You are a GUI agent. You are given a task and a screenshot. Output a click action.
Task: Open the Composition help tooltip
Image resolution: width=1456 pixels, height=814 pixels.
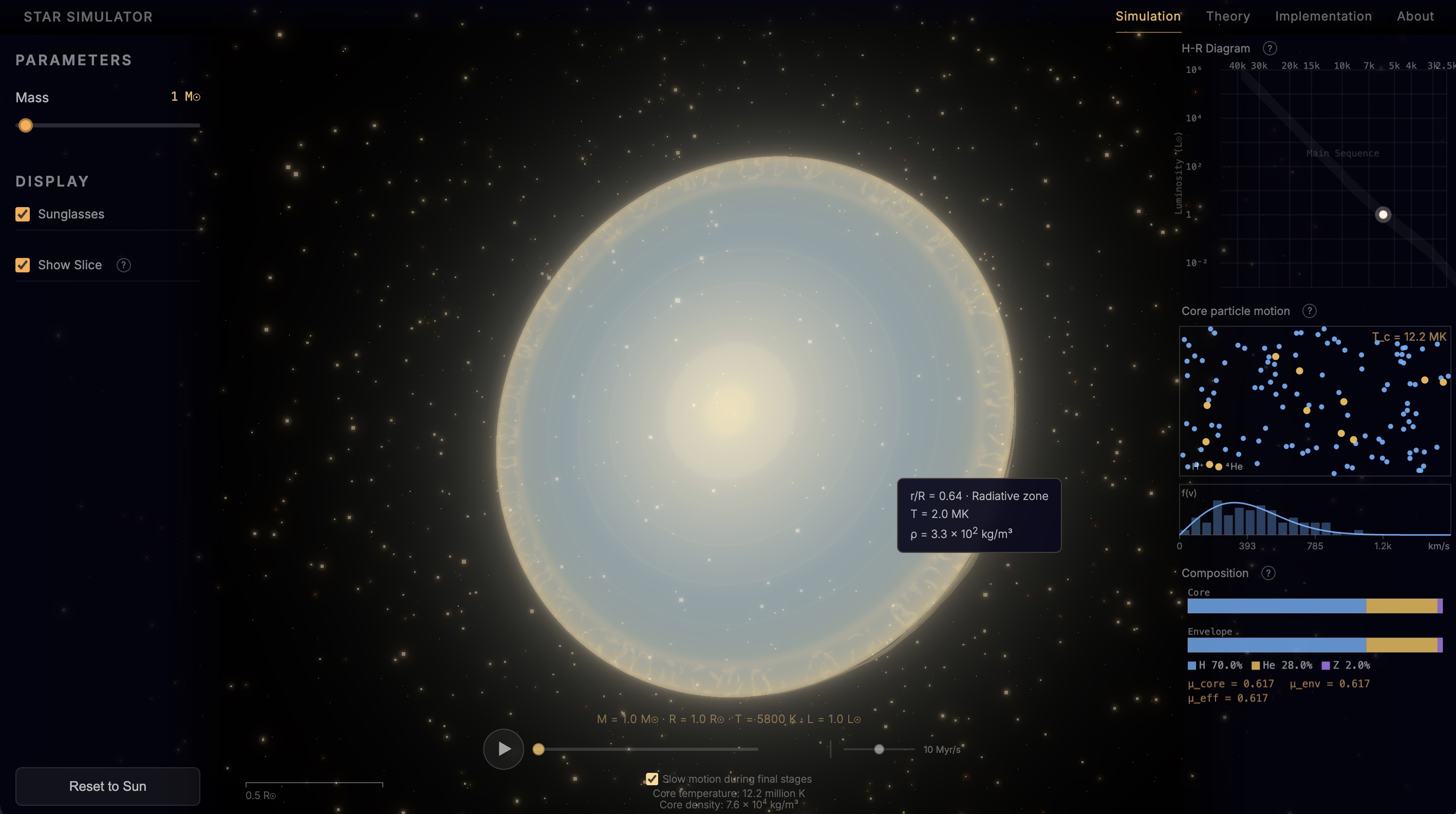(x=1269, y=572)
